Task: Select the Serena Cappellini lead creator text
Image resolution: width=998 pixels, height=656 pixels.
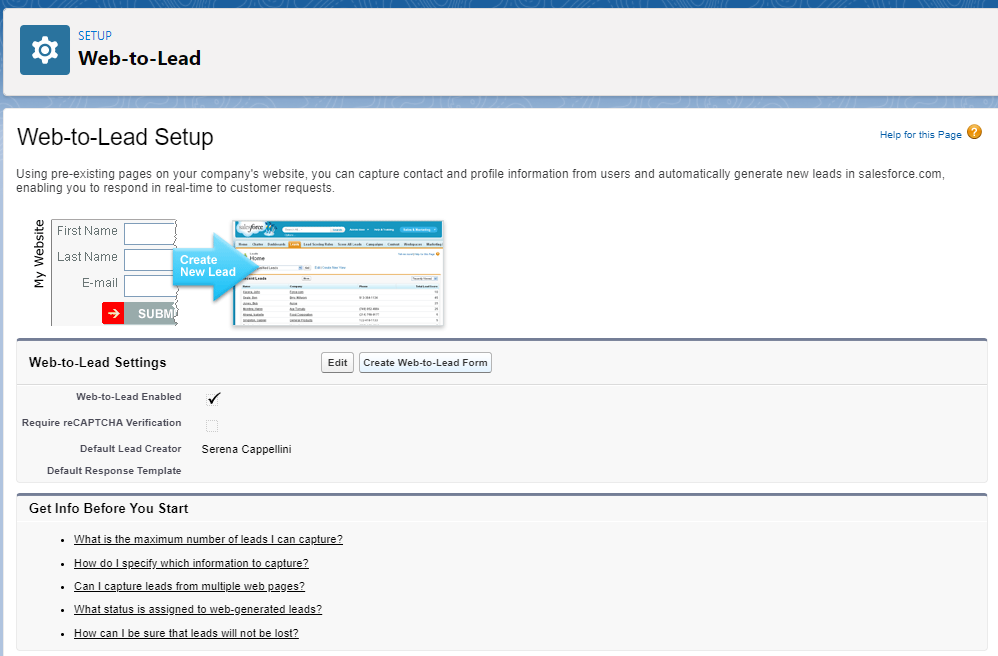Action: [x=246, y=449]
